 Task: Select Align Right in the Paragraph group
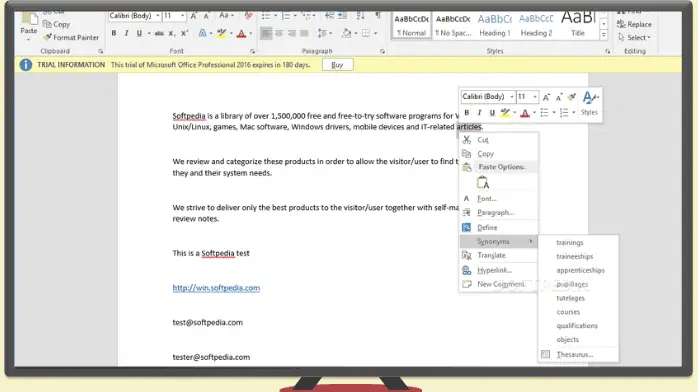point(292,33)
